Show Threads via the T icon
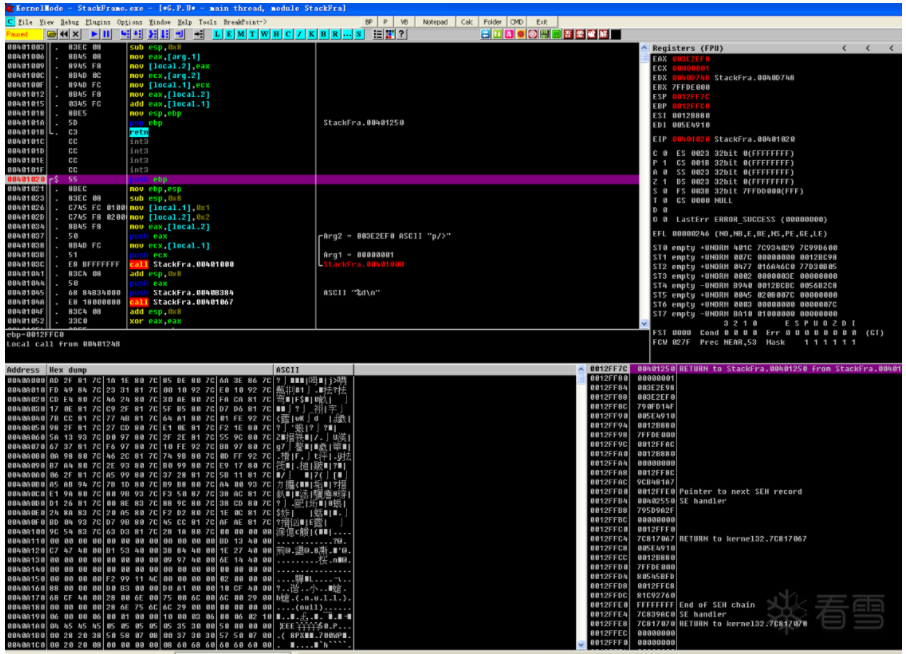The image size is (906, 654). [253, 35]
